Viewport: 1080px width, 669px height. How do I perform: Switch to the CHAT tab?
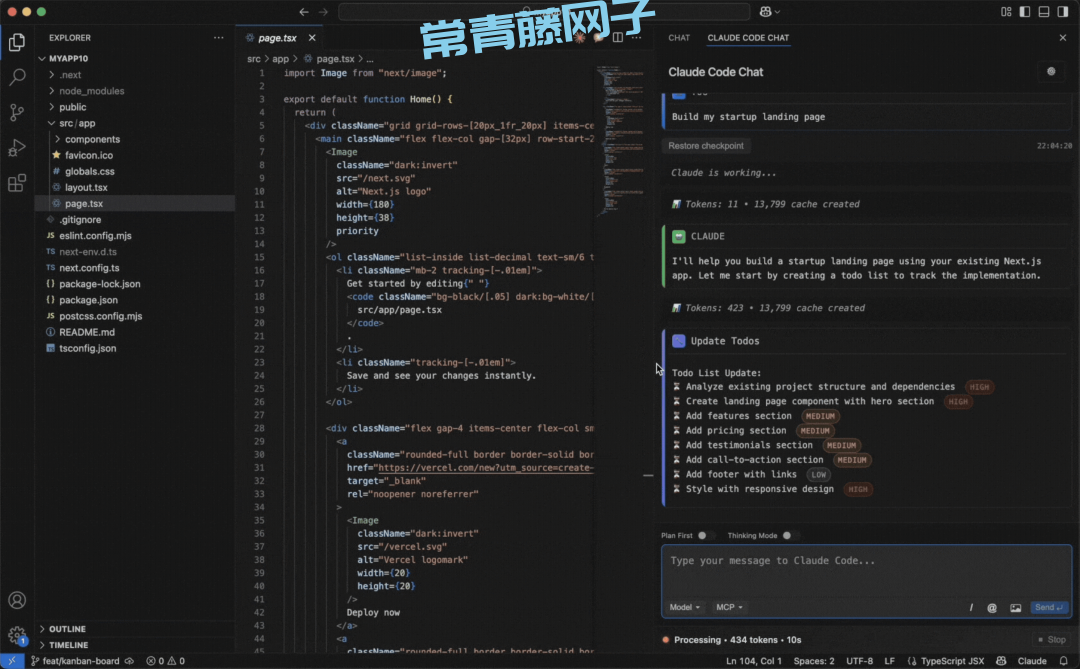(679, 38)
